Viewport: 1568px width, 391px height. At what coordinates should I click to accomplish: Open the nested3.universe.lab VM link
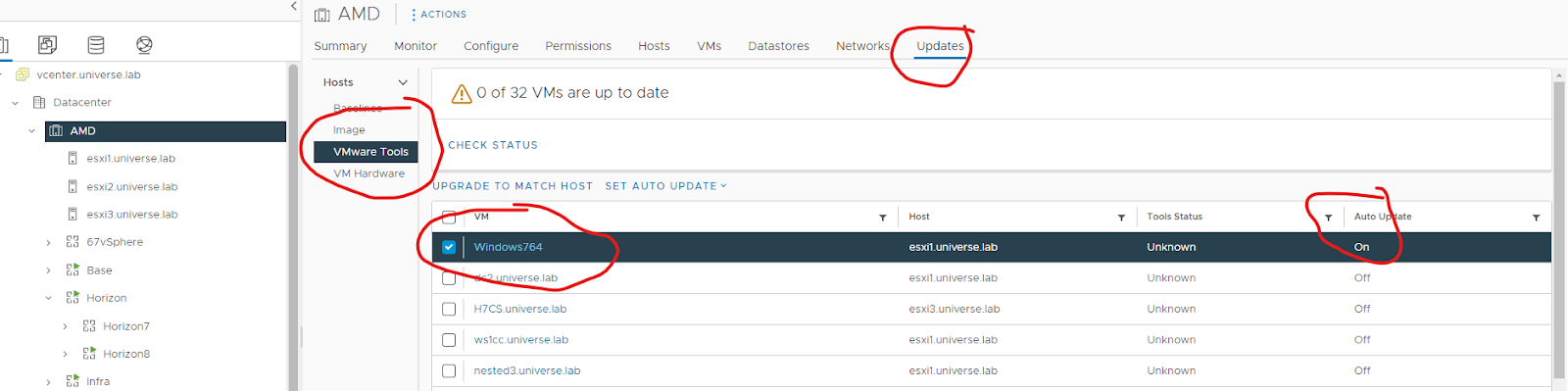(527, 370)
